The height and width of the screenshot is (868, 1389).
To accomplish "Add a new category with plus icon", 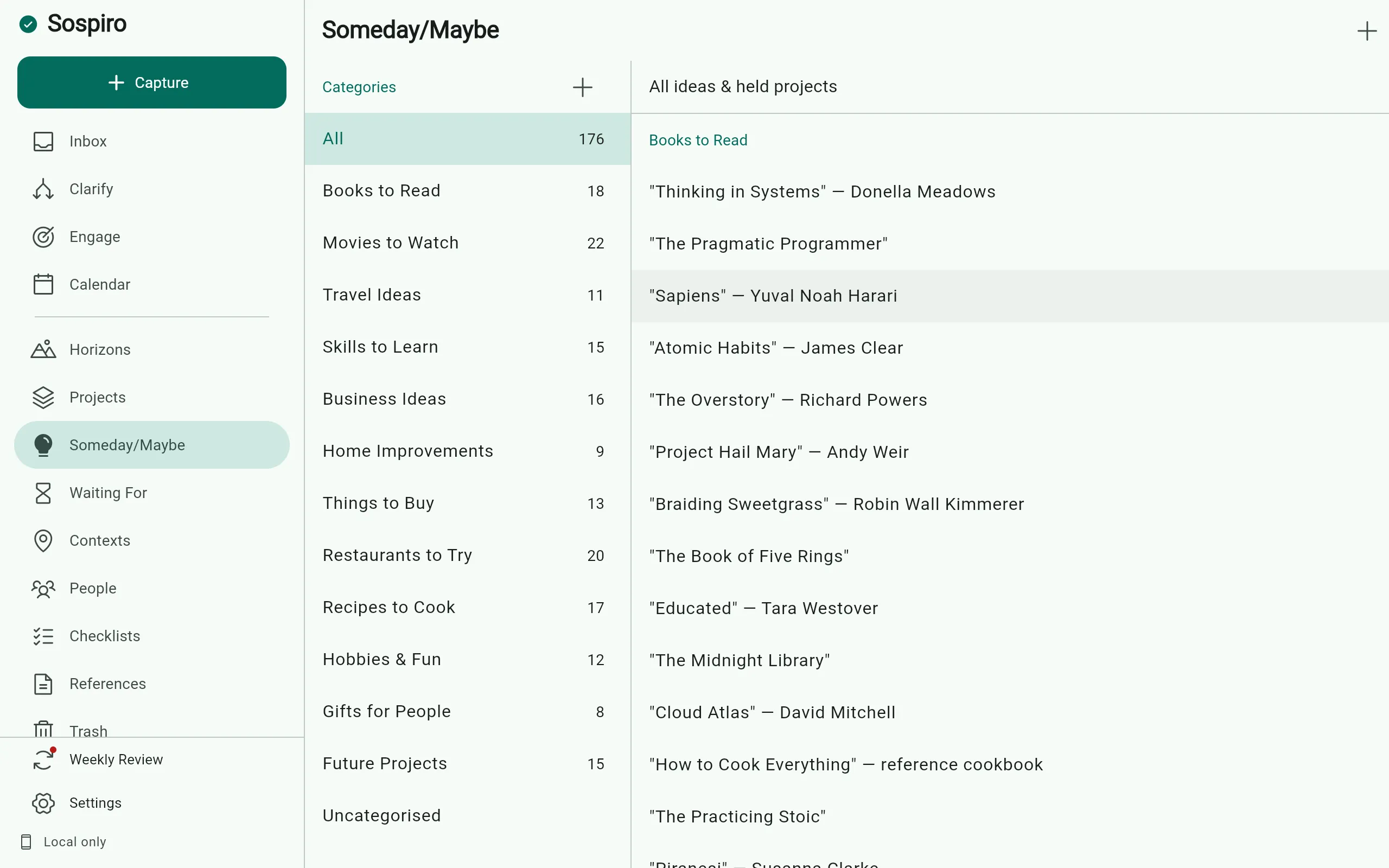I will (x=582, y=87).
